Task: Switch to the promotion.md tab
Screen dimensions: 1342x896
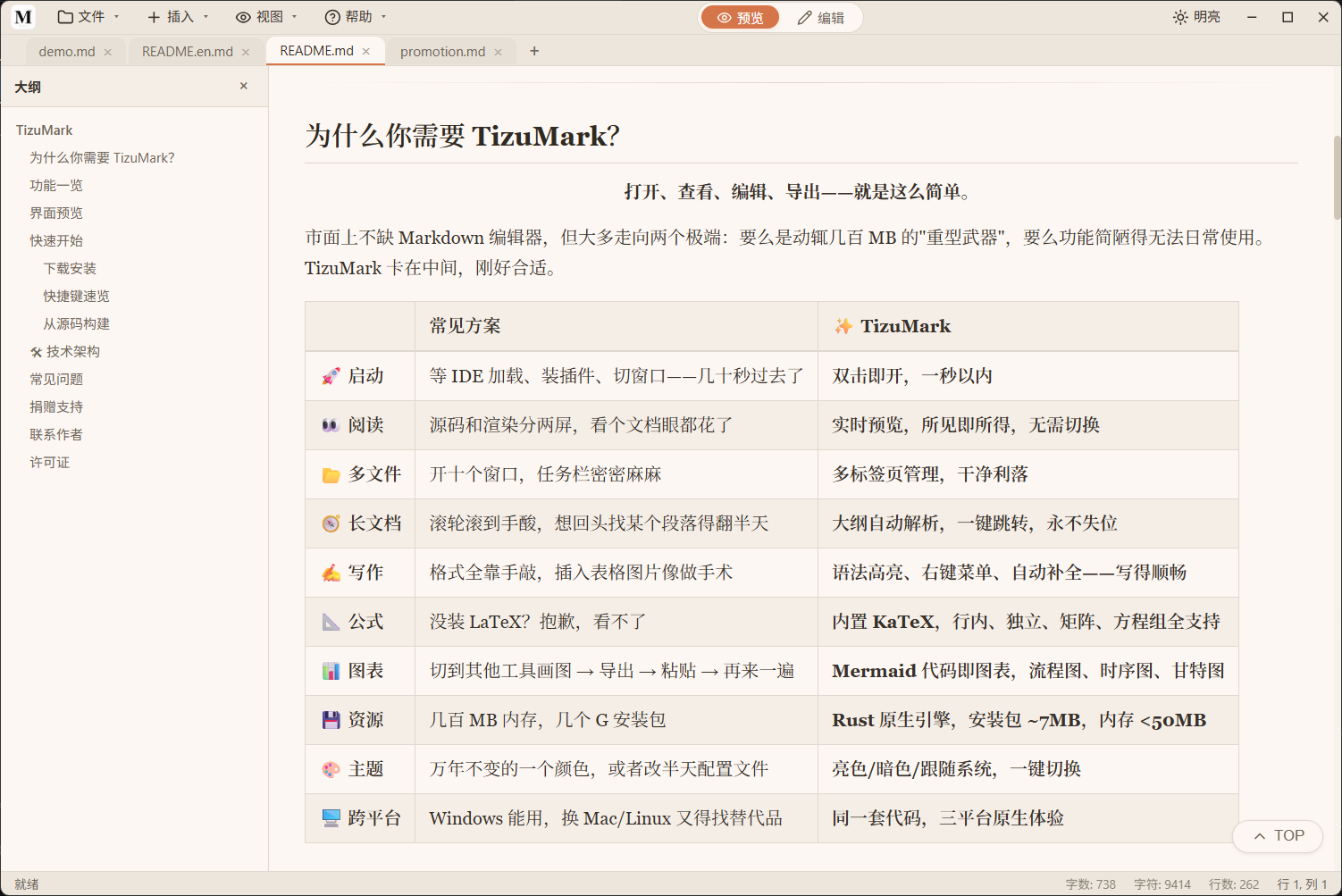Action: point(443,52)
